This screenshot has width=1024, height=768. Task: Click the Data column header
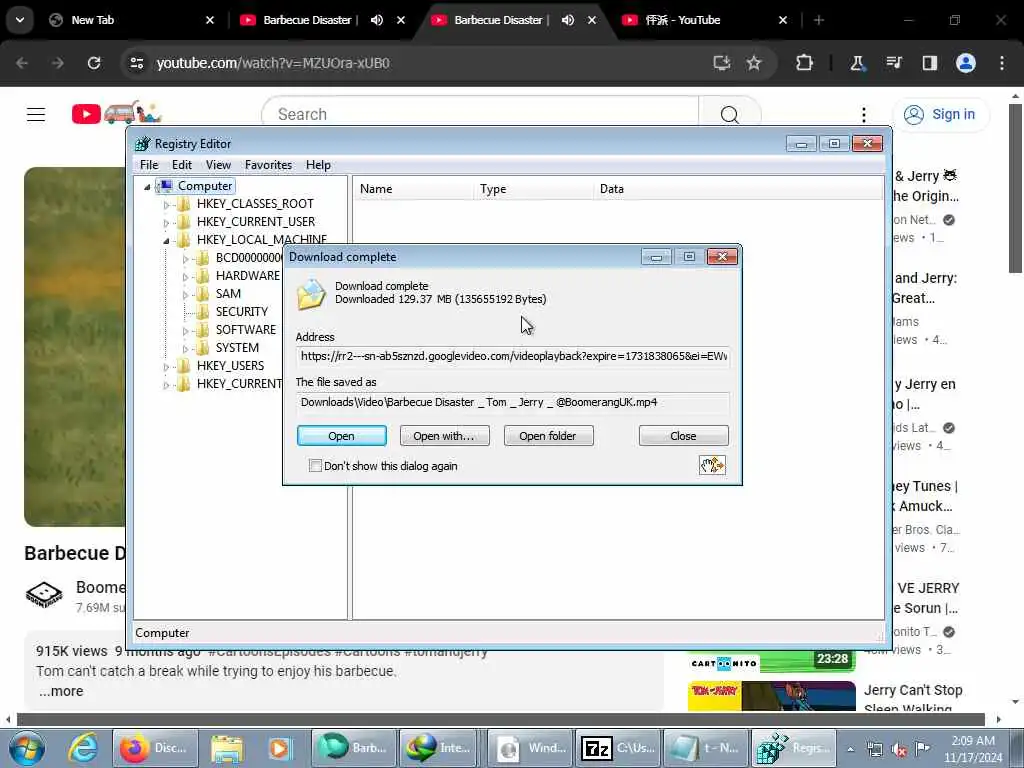point(738,189)
